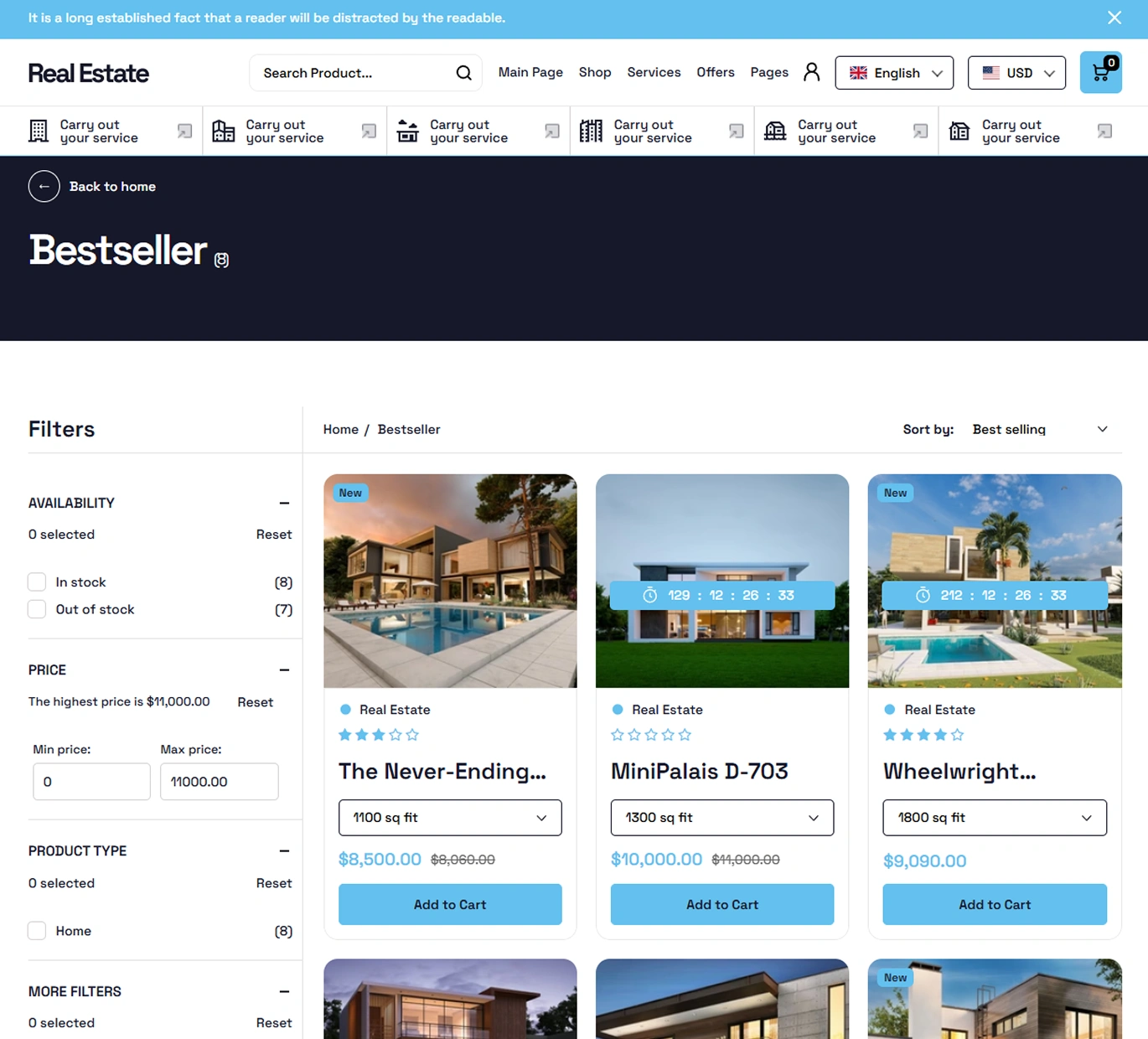This screenshot has height=1039, width=1148.
Task: Click the sixth service bar building icon
Action: point(959,131)
